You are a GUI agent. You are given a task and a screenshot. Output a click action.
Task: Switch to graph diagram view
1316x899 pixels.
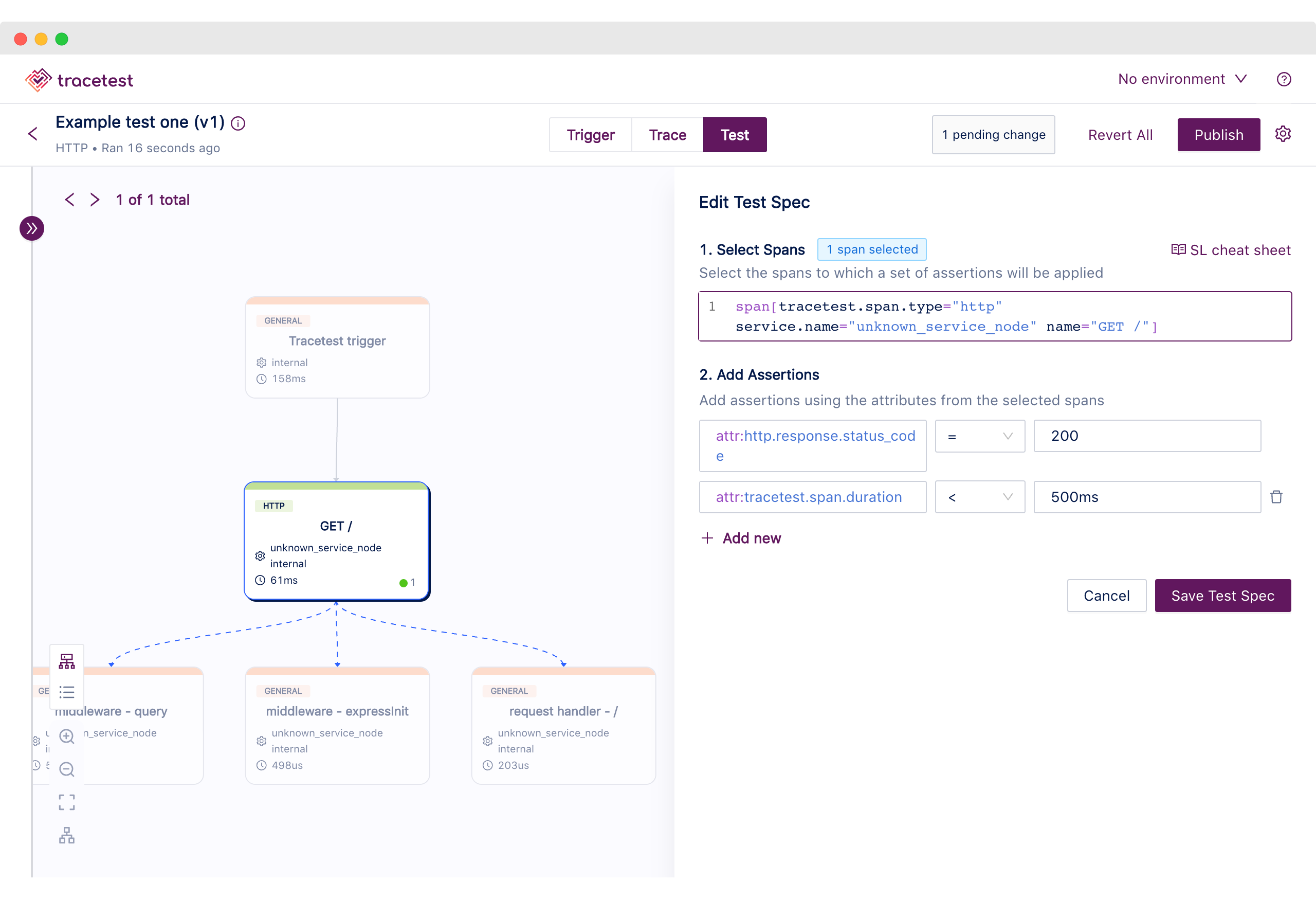[x=67, y=661]
